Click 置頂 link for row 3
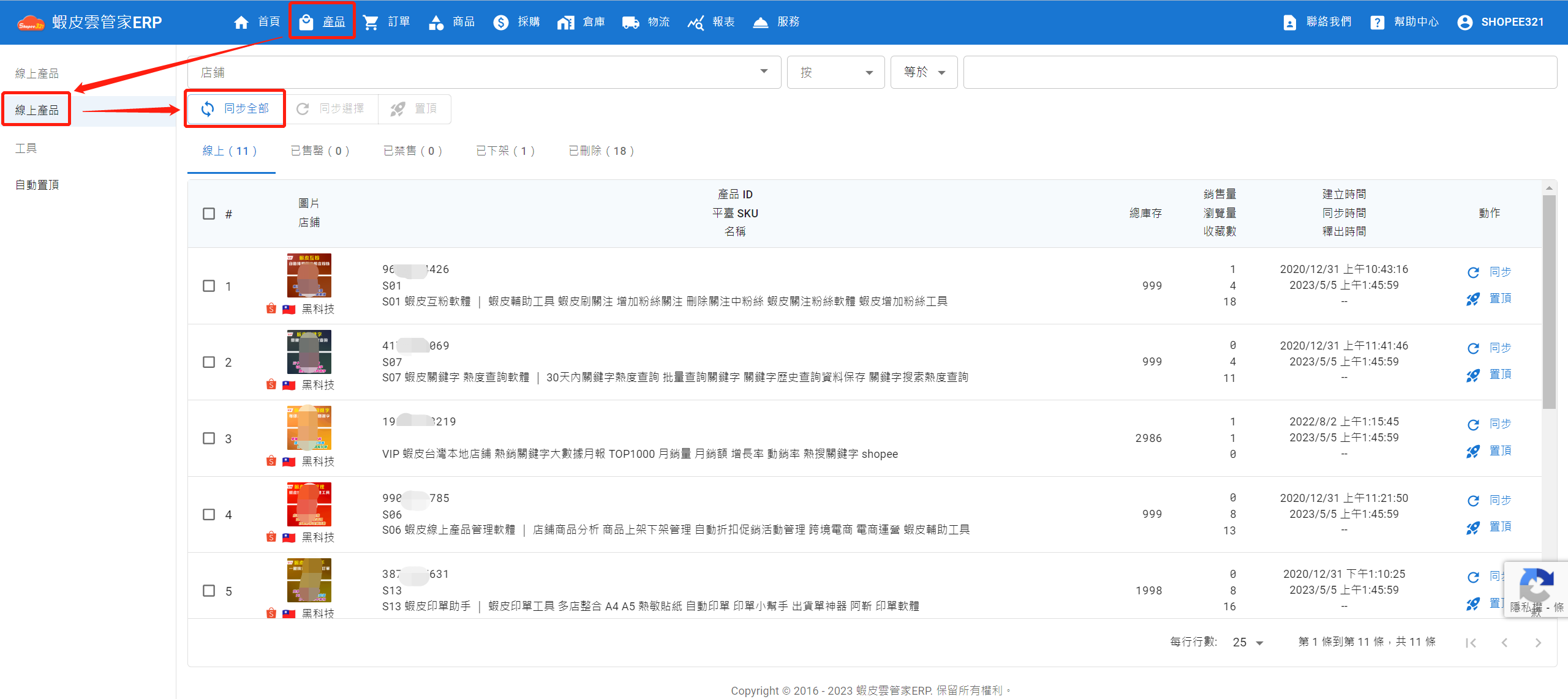 1501,451
